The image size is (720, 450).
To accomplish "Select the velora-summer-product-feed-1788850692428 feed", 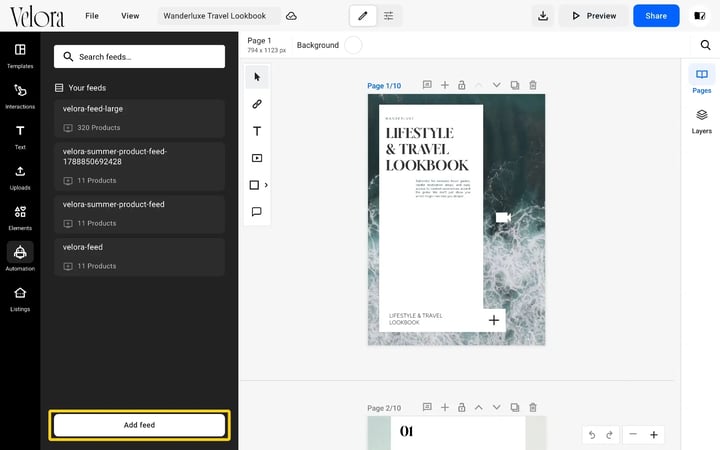I will [x=139, y=167].
